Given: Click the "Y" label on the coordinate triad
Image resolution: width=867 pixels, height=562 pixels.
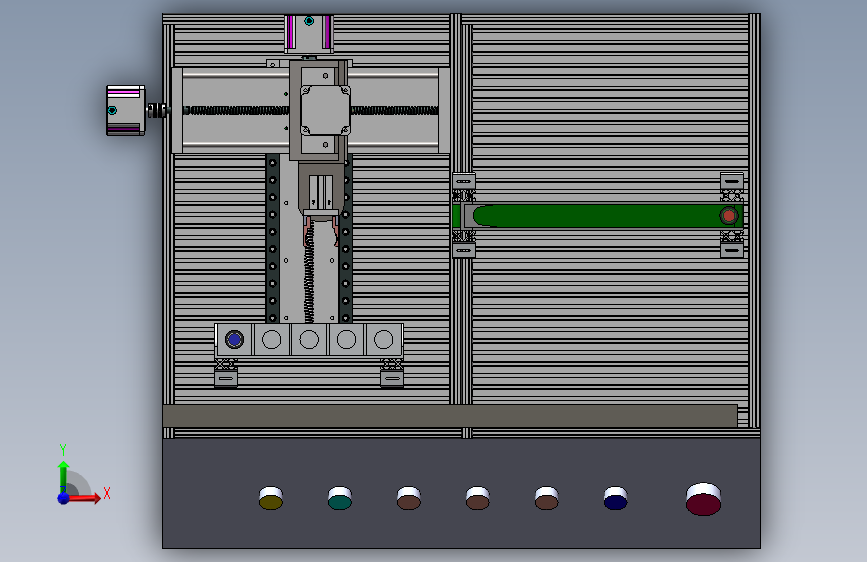Looking at the screenshot, I should point(63,450).
